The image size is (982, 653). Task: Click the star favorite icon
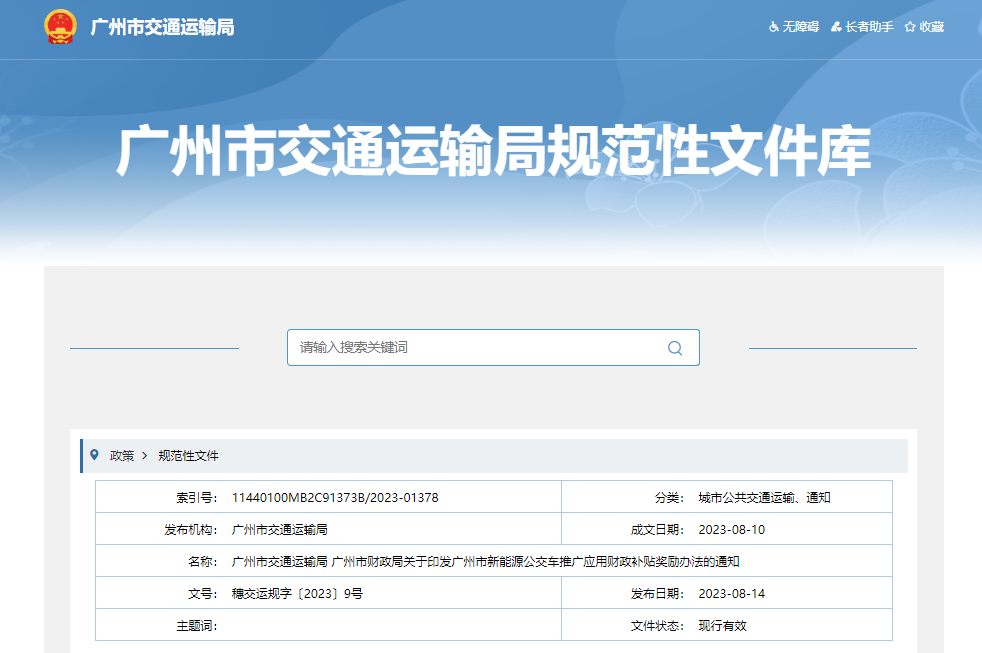[x=910, y=27]
